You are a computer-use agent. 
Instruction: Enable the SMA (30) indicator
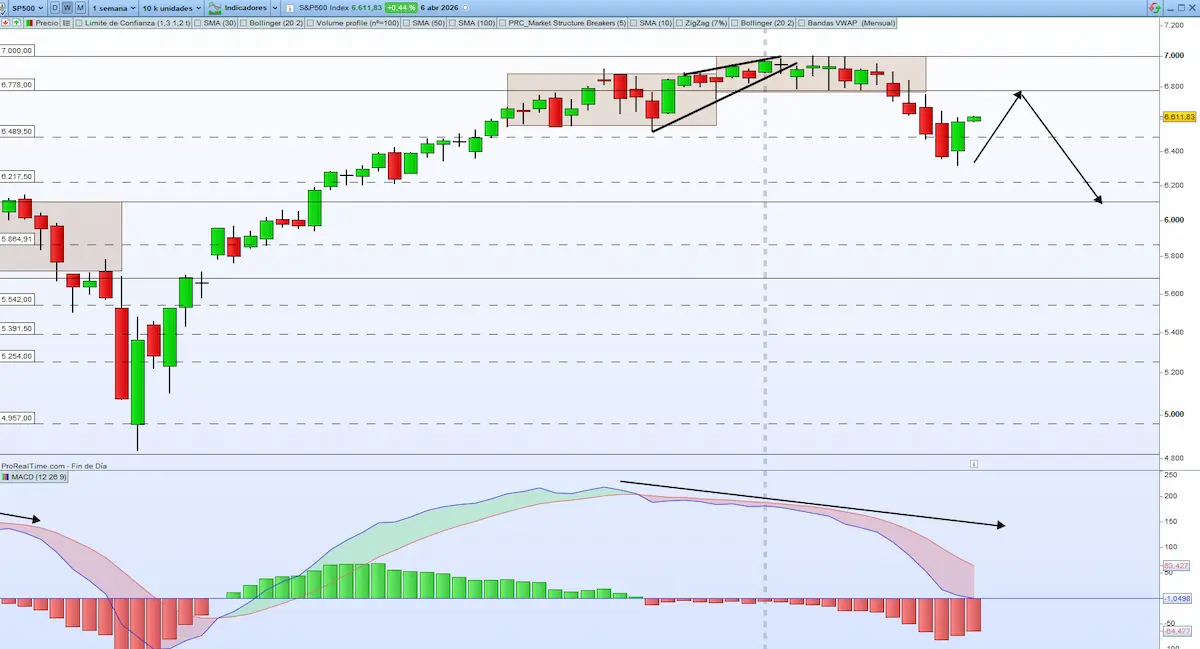point(197,21)
